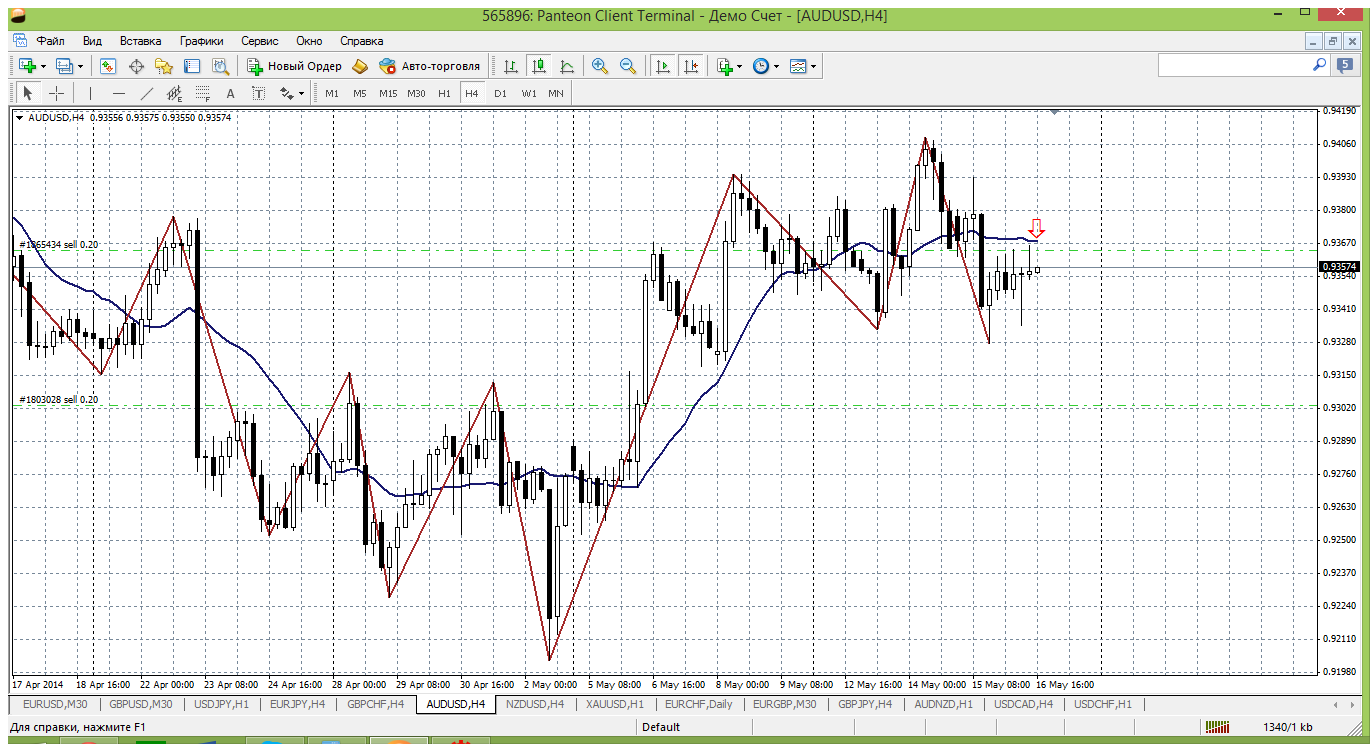Open the Market Watch panel
The height and width of the screenshot is (744, 1370).
click(108, 66)
